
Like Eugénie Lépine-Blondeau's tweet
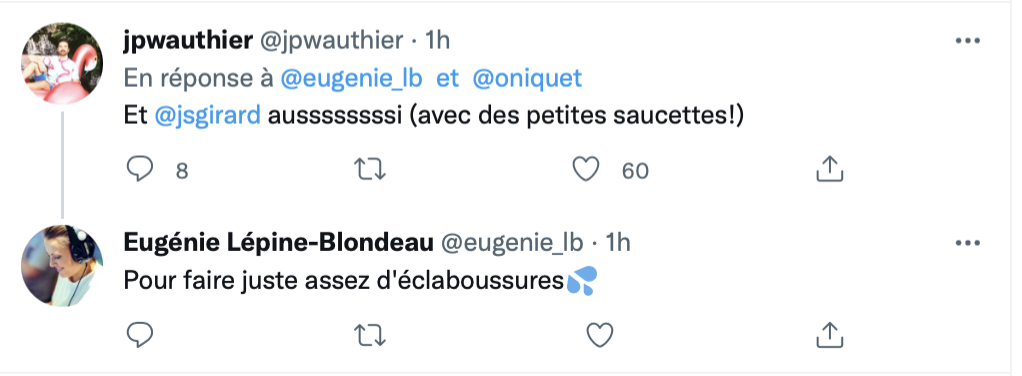pos(600,335)
